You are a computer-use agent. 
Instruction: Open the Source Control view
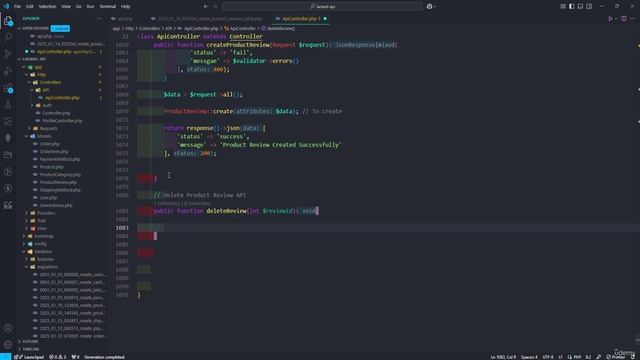8,54
